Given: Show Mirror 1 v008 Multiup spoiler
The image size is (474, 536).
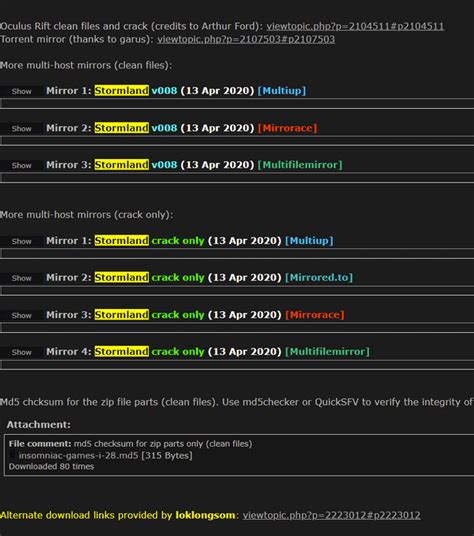Looking at the screenshot, I should tap(22, 91).
